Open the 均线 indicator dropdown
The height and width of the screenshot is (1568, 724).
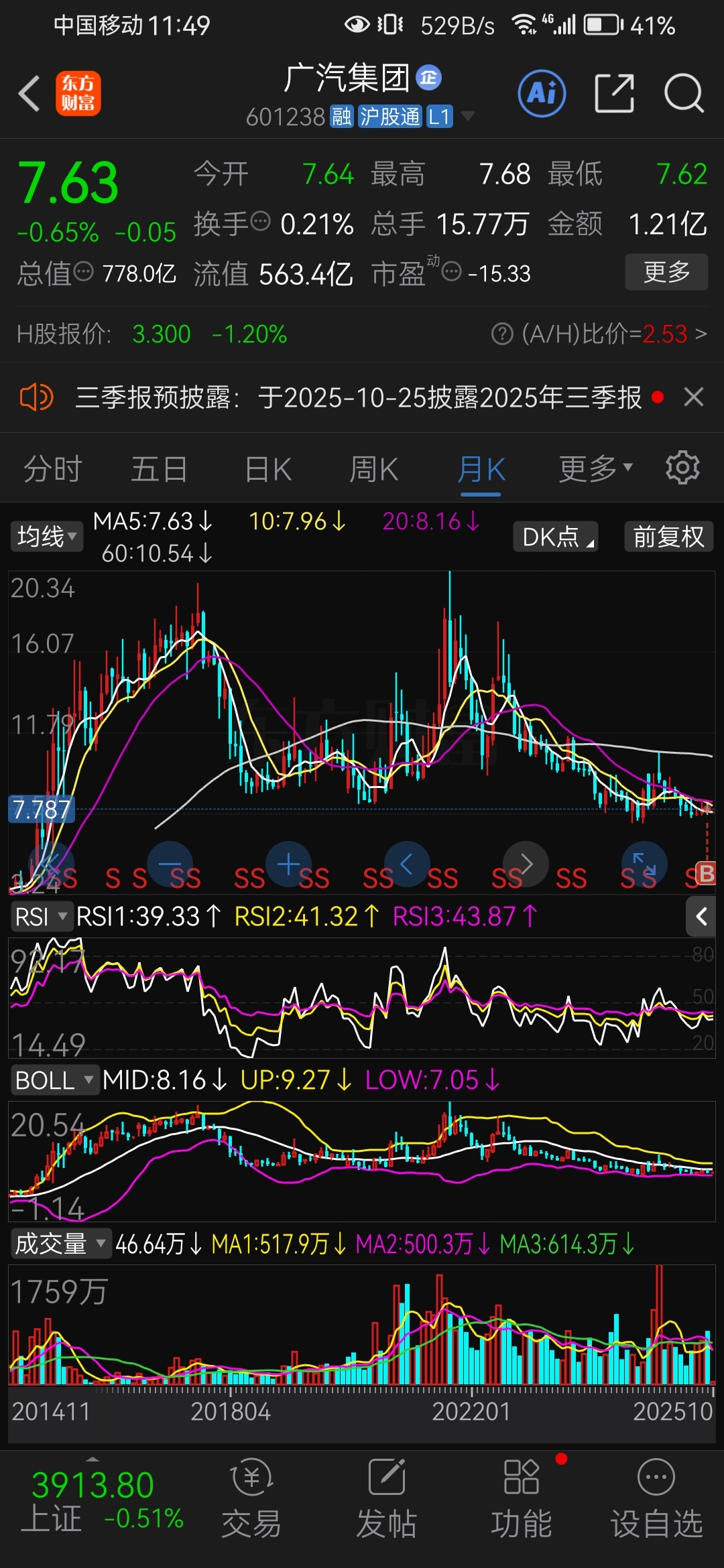(x=46, y=537)
